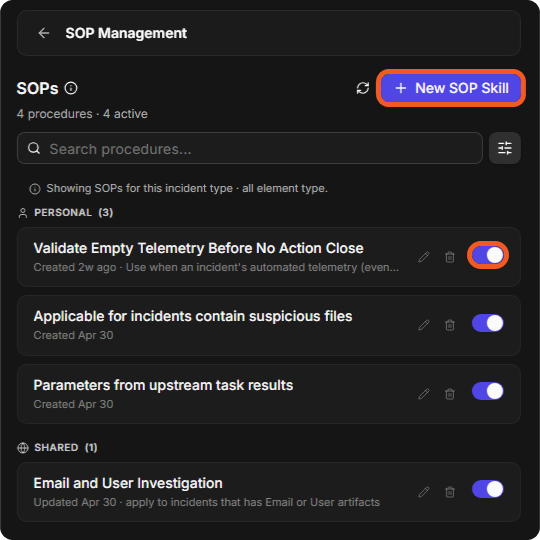Click the person icon beside PERSONAL
The height and width of the screenshot is (540, 540).
pyautogui.click(x=23, y=213)
